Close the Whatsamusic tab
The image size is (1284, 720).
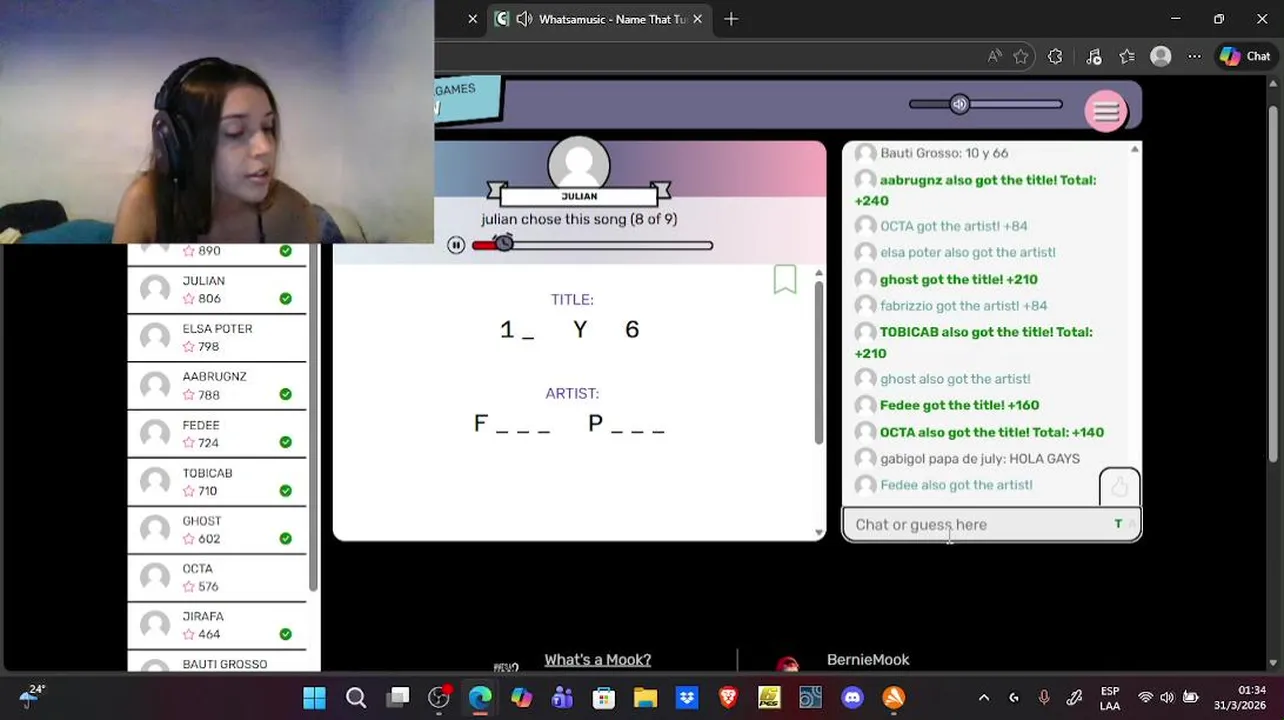pos(697,19)
